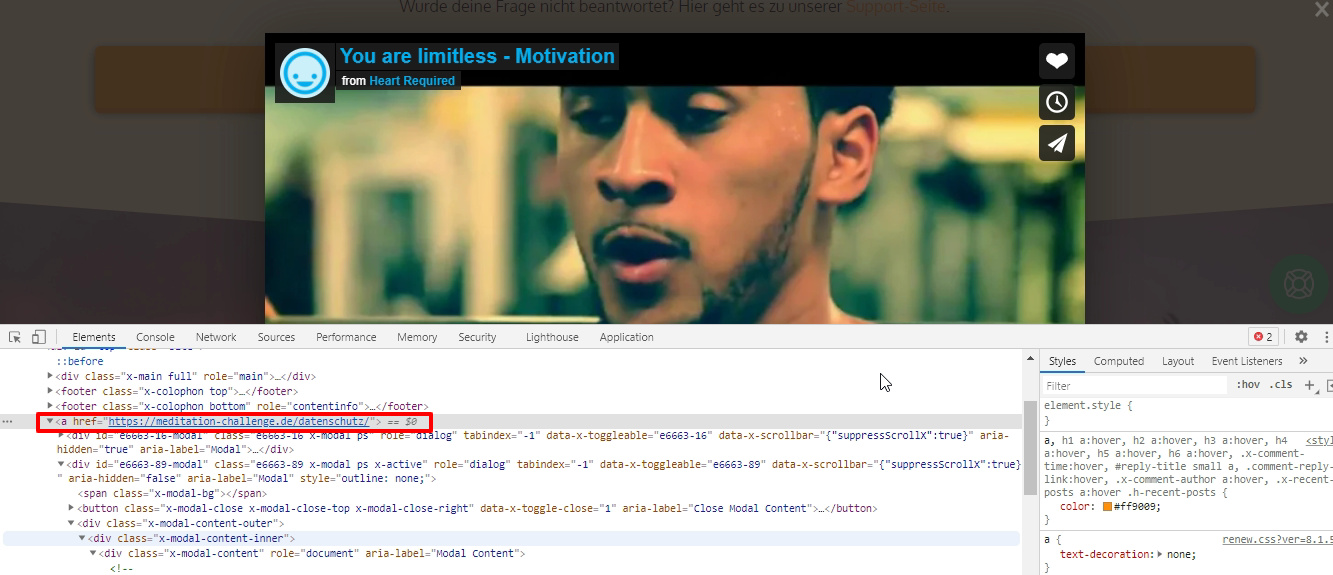Open DevTools three-dot customize menu

[x=1326, y=337]
